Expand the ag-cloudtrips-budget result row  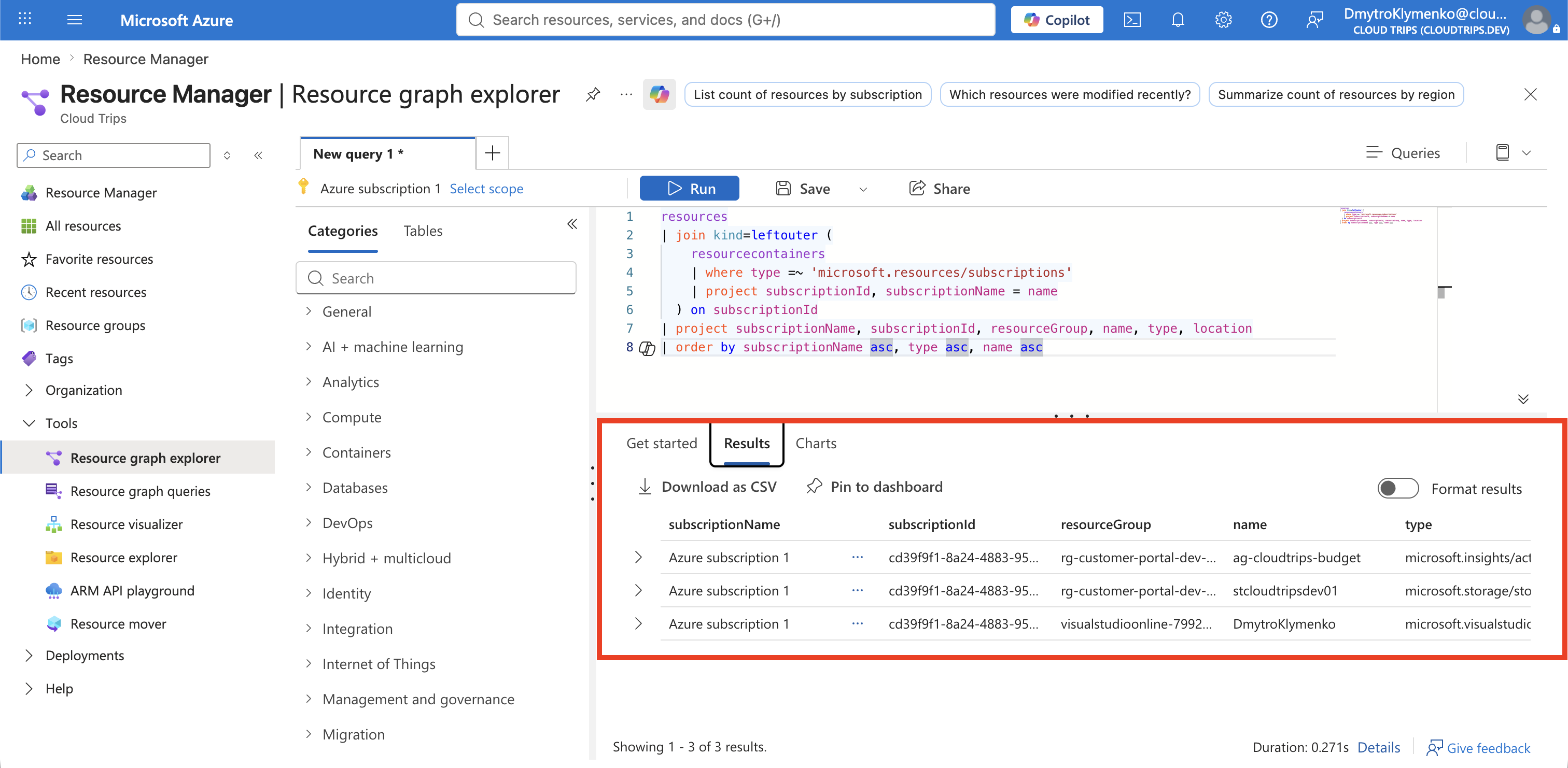pyautogui.click(x=638, y=557)
